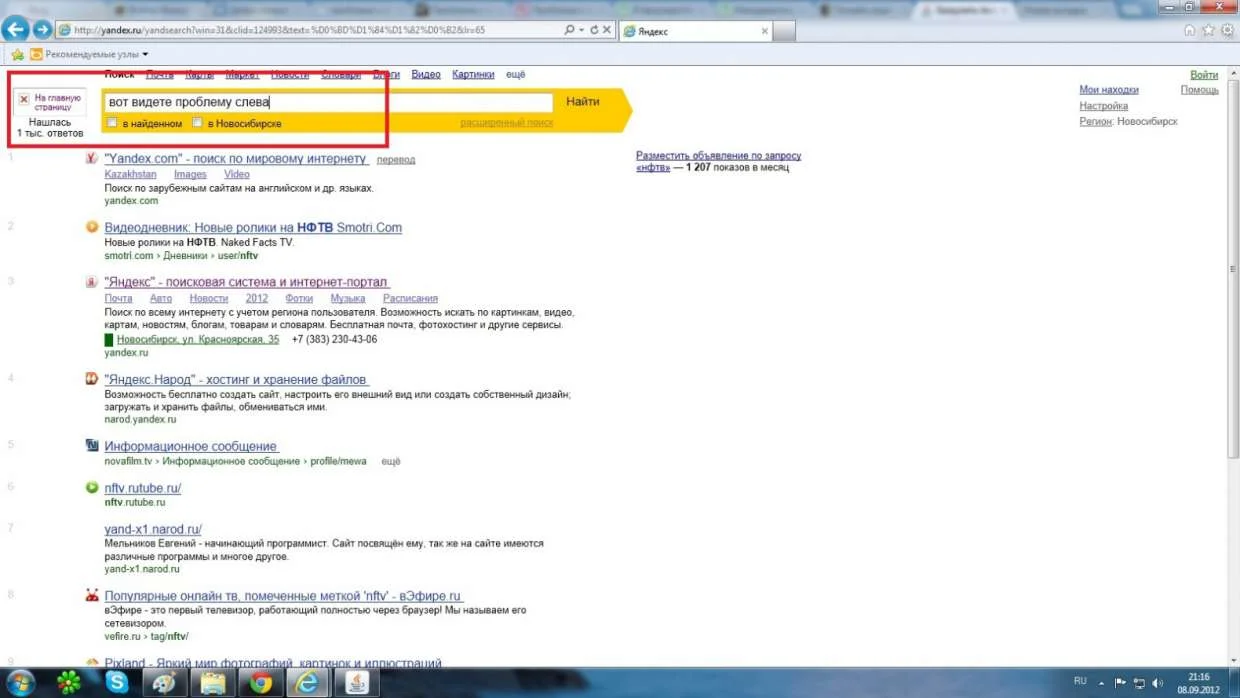Open Video sublink under Yandex.com
Image resolution: width=1240 pixels, height=698 pixels.
tap(237, 174)
